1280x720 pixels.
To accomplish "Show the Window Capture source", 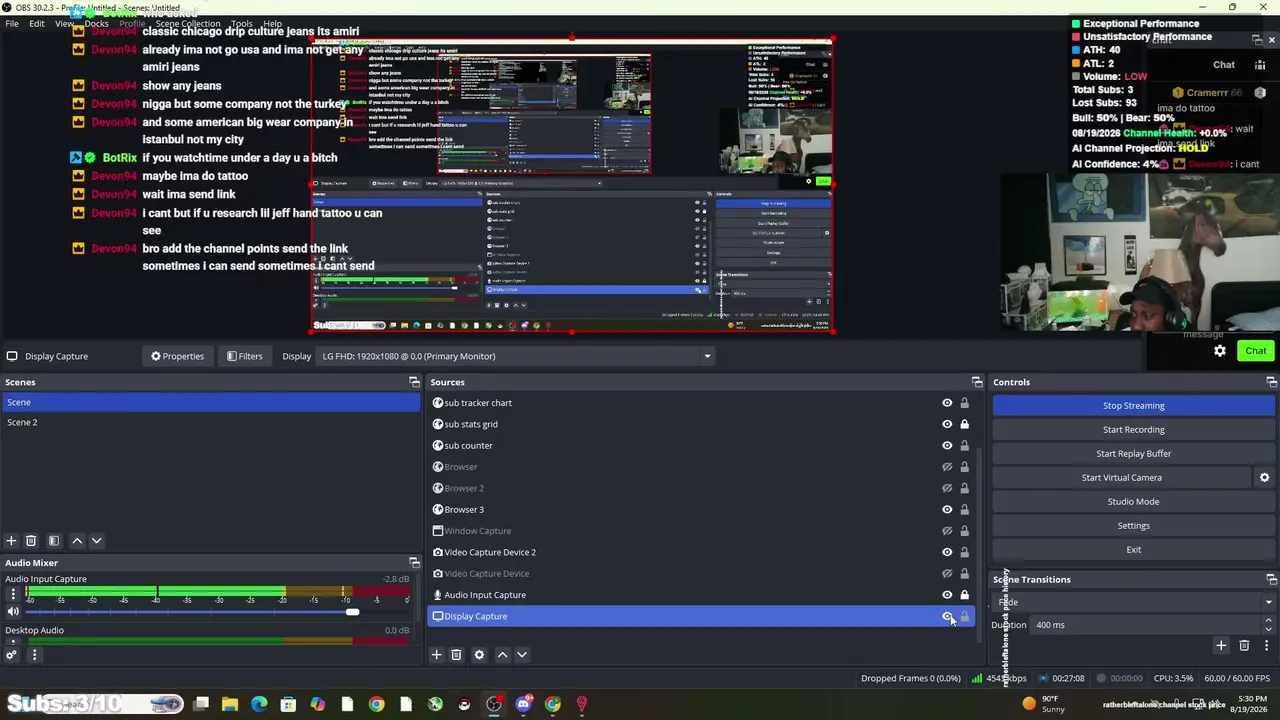I will click(947, 531).
